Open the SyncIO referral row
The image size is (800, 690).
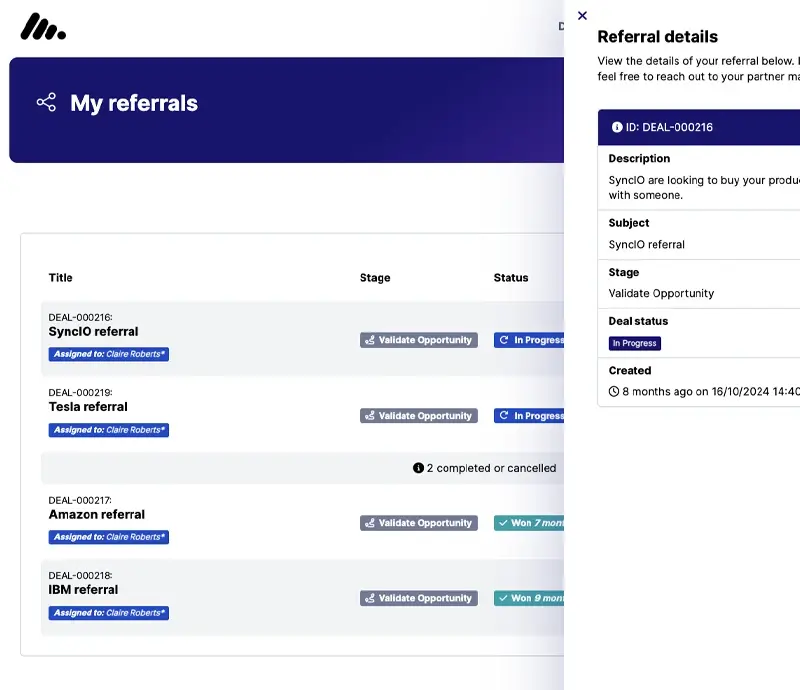pyautogui.click(x=93, y=332)
